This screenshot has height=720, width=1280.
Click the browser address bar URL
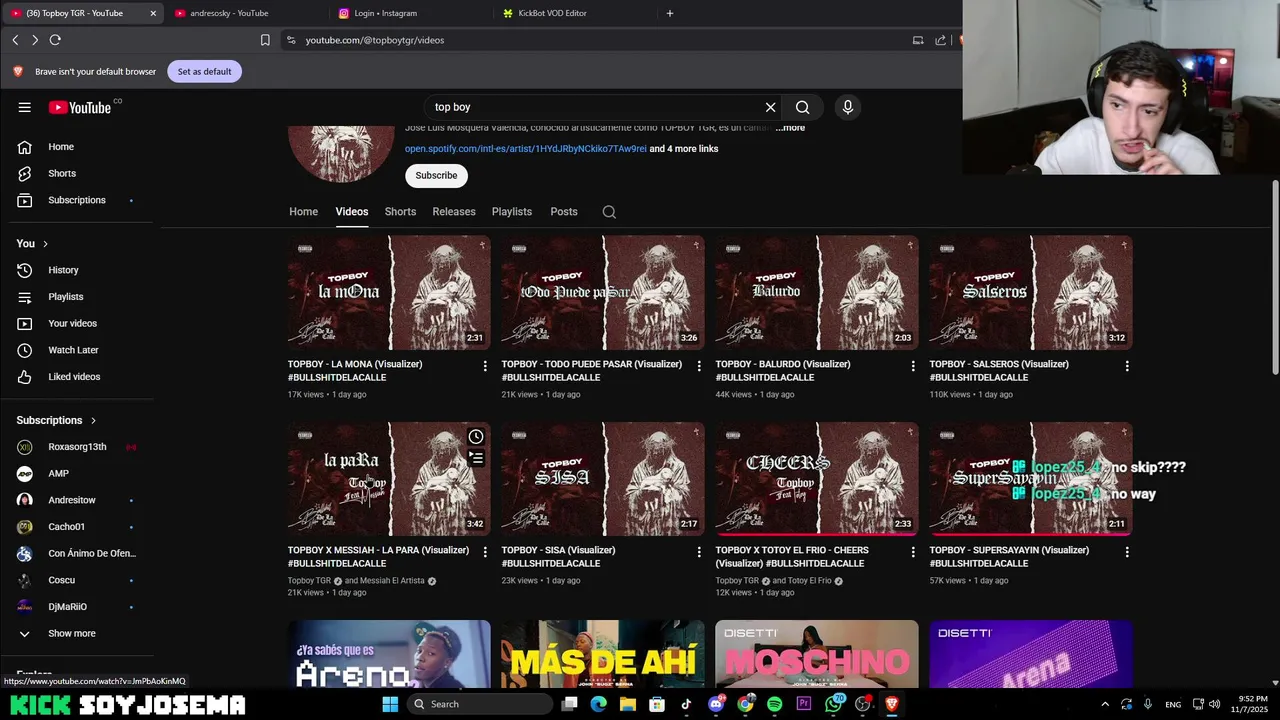[x=375, y=40]
